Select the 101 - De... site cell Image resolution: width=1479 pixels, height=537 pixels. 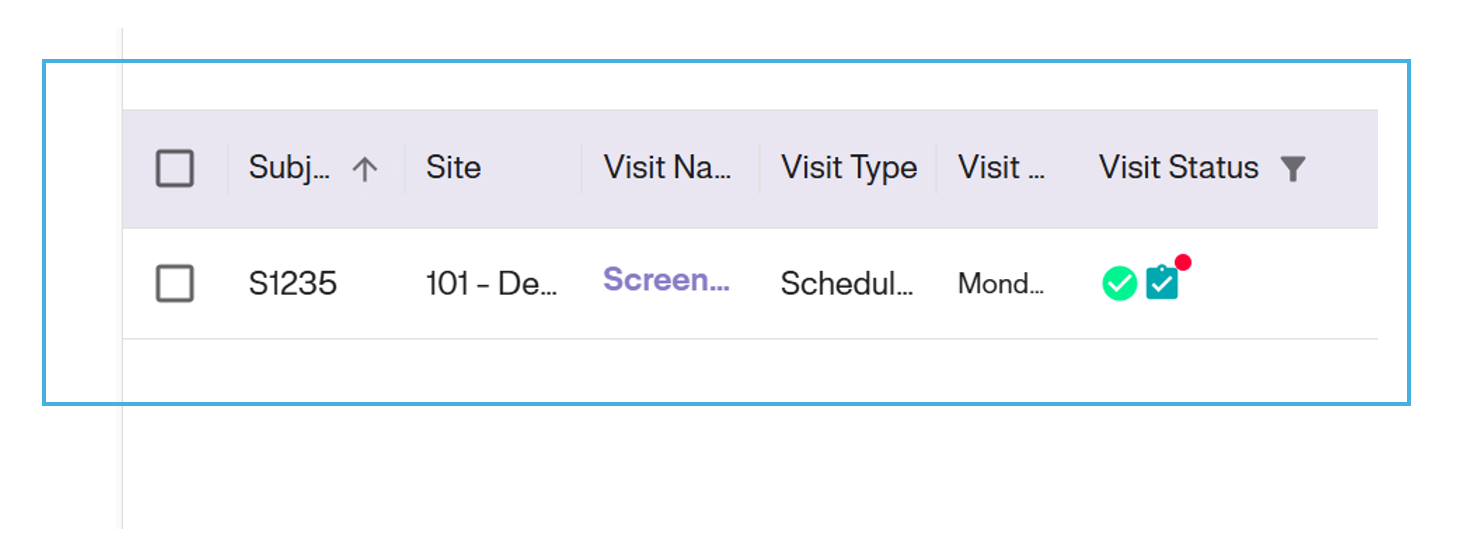click(x=491, y=285)
